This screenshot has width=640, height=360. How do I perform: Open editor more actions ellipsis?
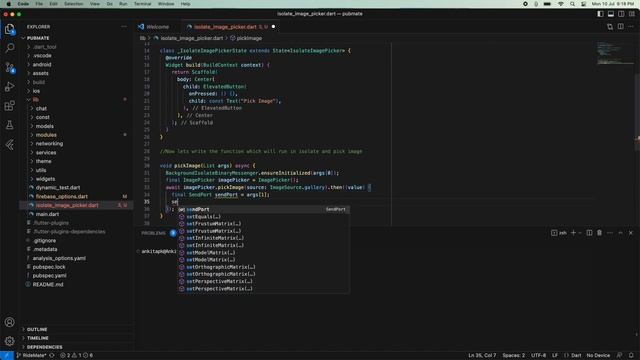coord(631,27)
